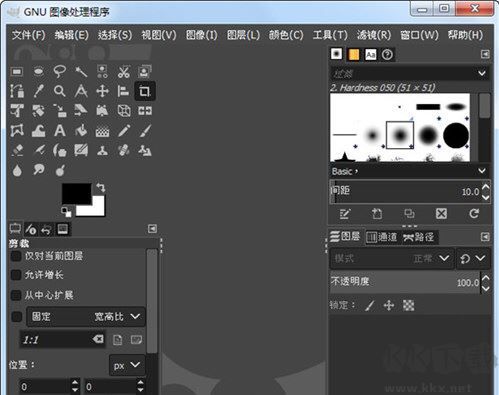
Task: Select the Text tool
Action: (x=60, y=130)
